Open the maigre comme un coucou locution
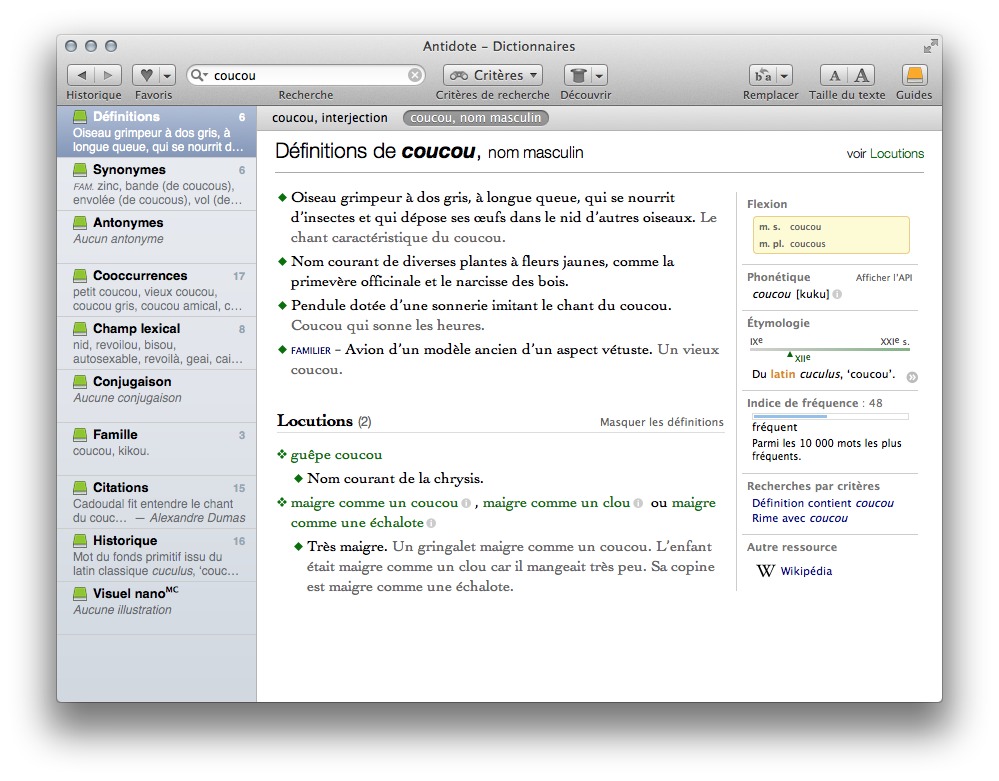Screen dimensions: 999x781 [x=374, y=503]
